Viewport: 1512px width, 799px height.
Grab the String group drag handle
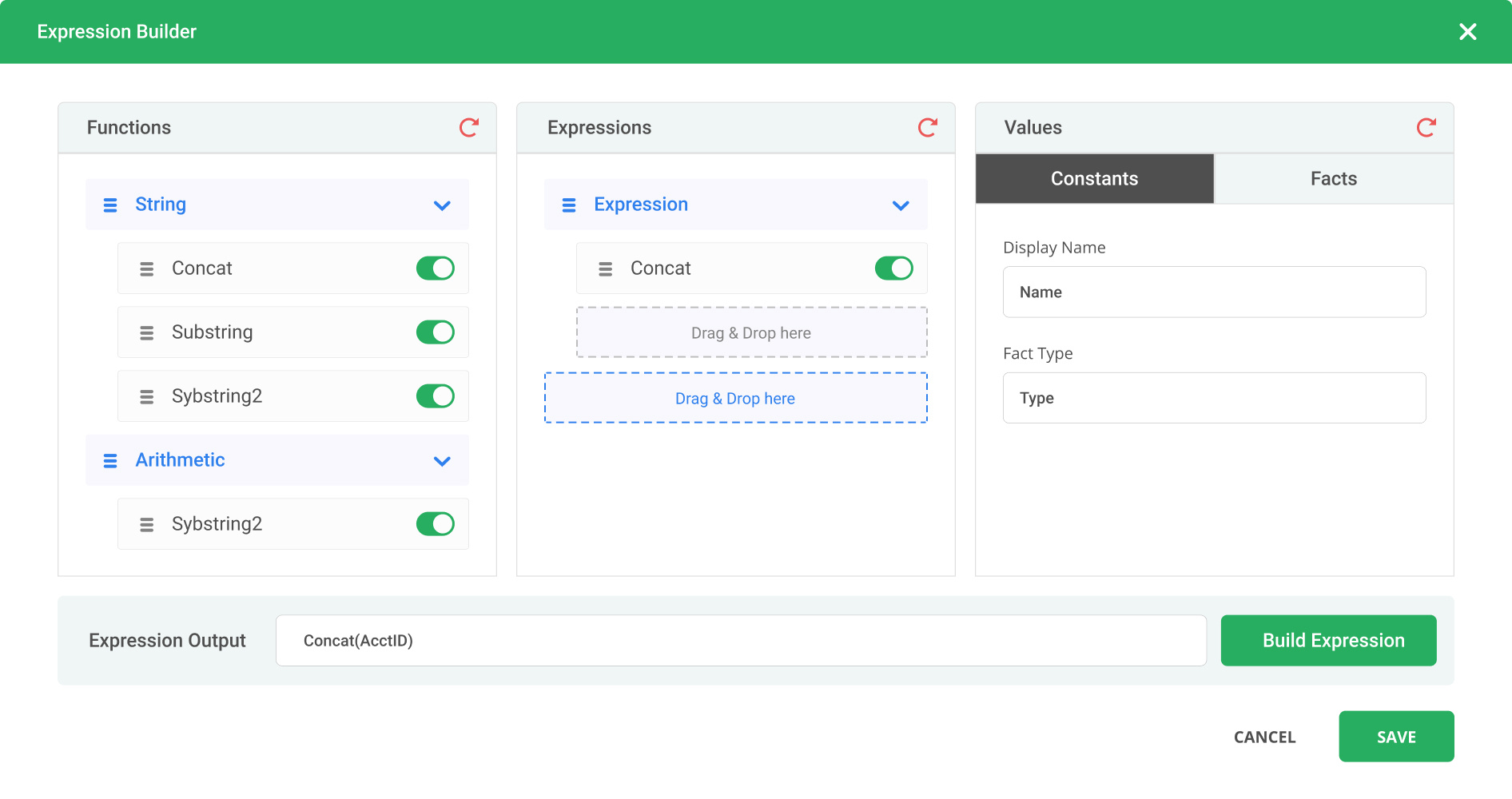click(110, 205)
